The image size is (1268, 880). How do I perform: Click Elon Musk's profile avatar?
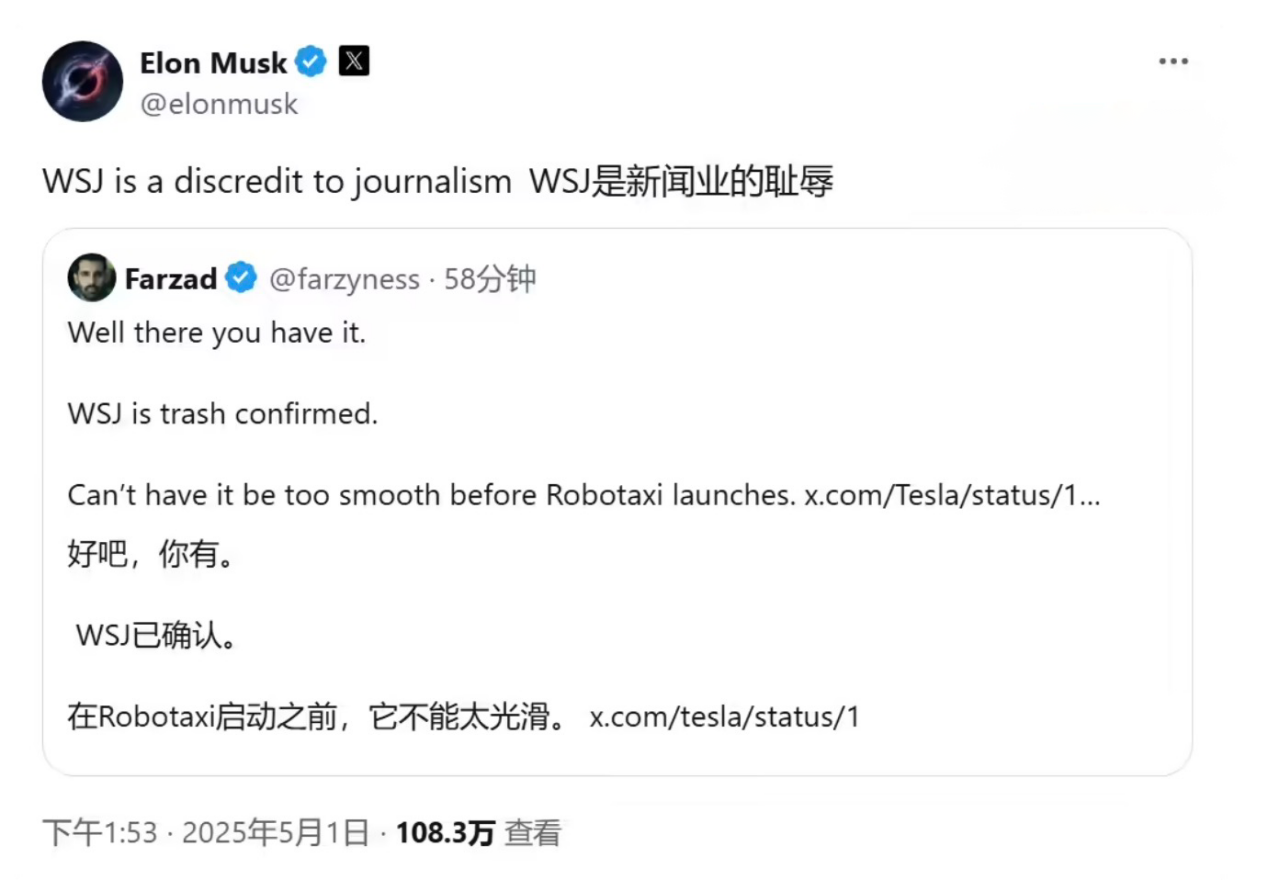coord(82,81)
